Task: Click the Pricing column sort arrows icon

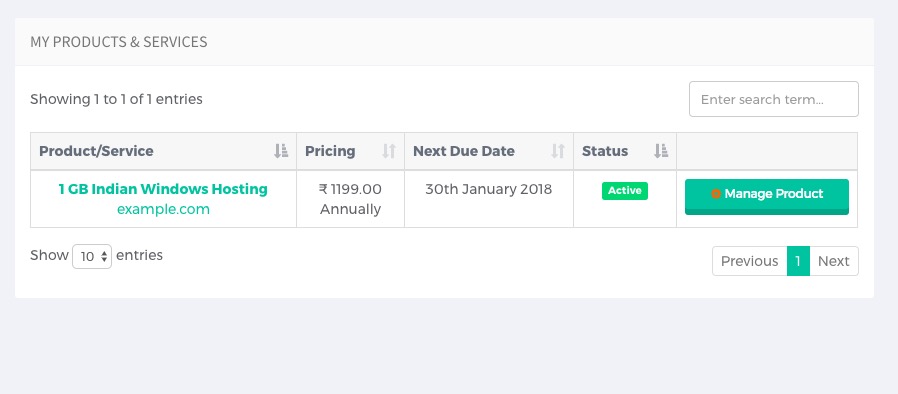Action: [x=389, y=151]
